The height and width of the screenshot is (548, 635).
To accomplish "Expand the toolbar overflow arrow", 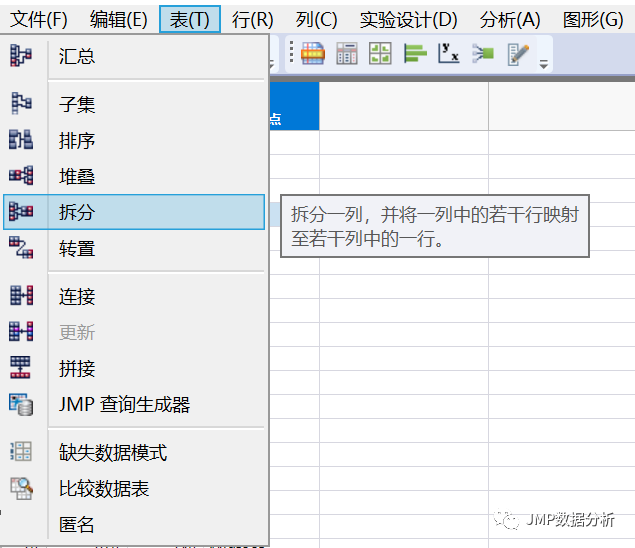I will tap(544, 65).
